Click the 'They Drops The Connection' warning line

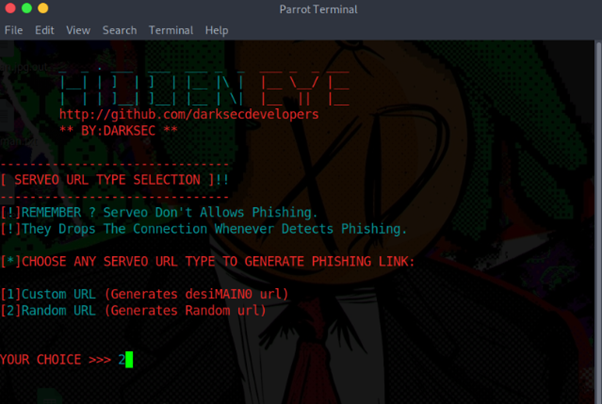pos(203,229)
